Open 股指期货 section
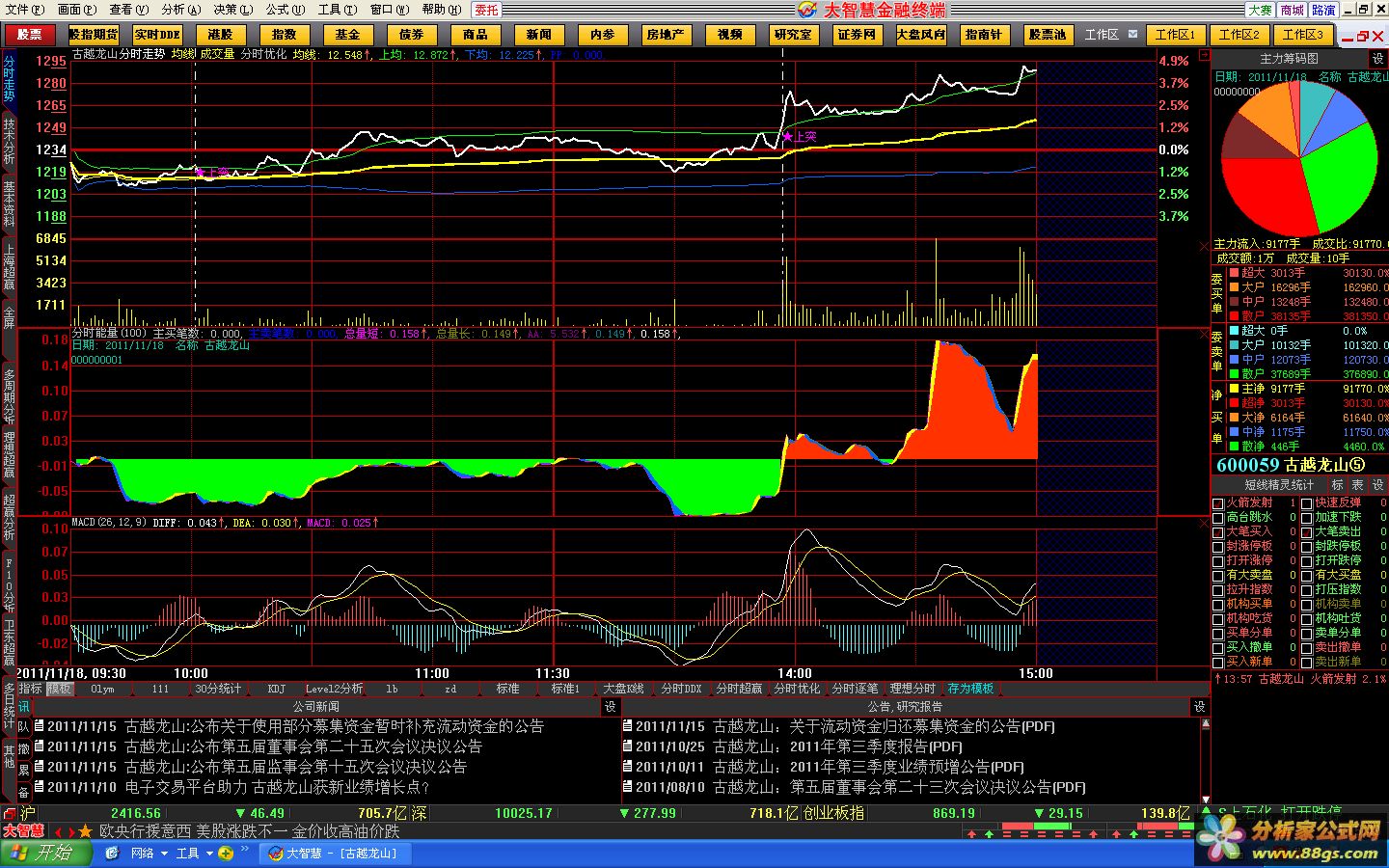This screenshot has width=1389, height=868. pyautogui.click(x=94, y=35)
